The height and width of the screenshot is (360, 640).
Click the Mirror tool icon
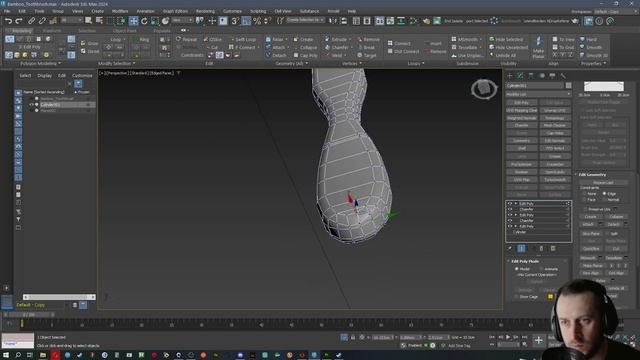(333, 20)
